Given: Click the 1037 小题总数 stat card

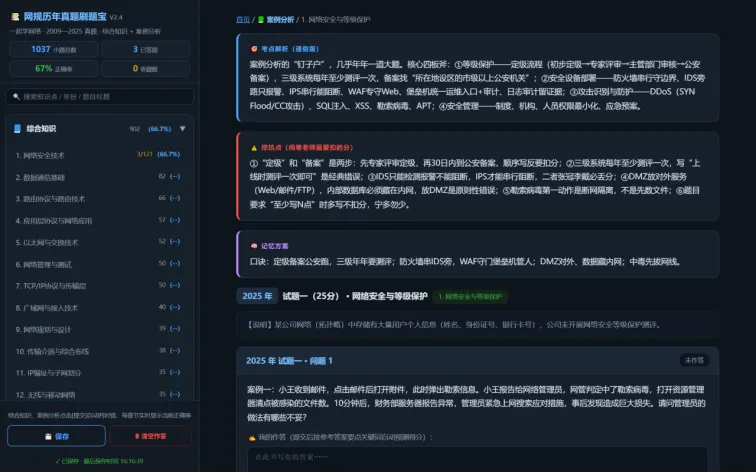Looking at the screenshot, I should click(54, 49).
